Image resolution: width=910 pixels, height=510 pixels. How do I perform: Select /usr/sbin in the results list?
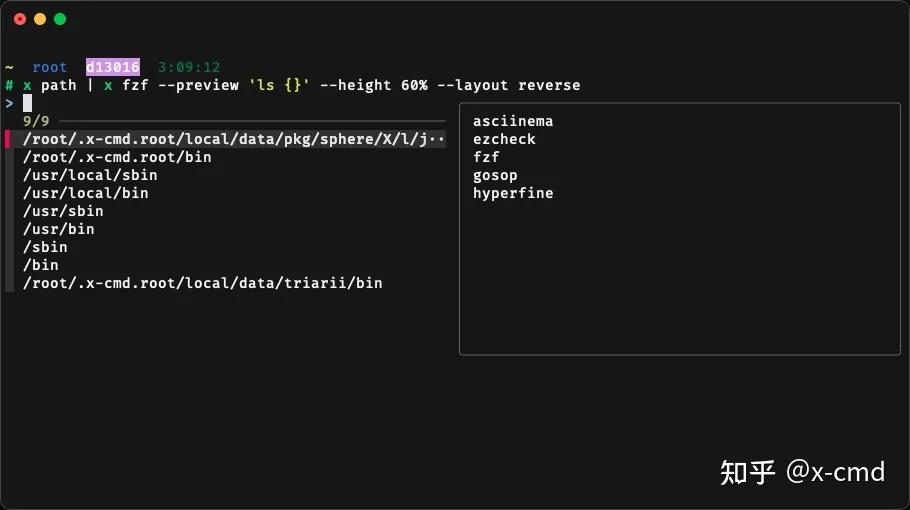(63, 211)
